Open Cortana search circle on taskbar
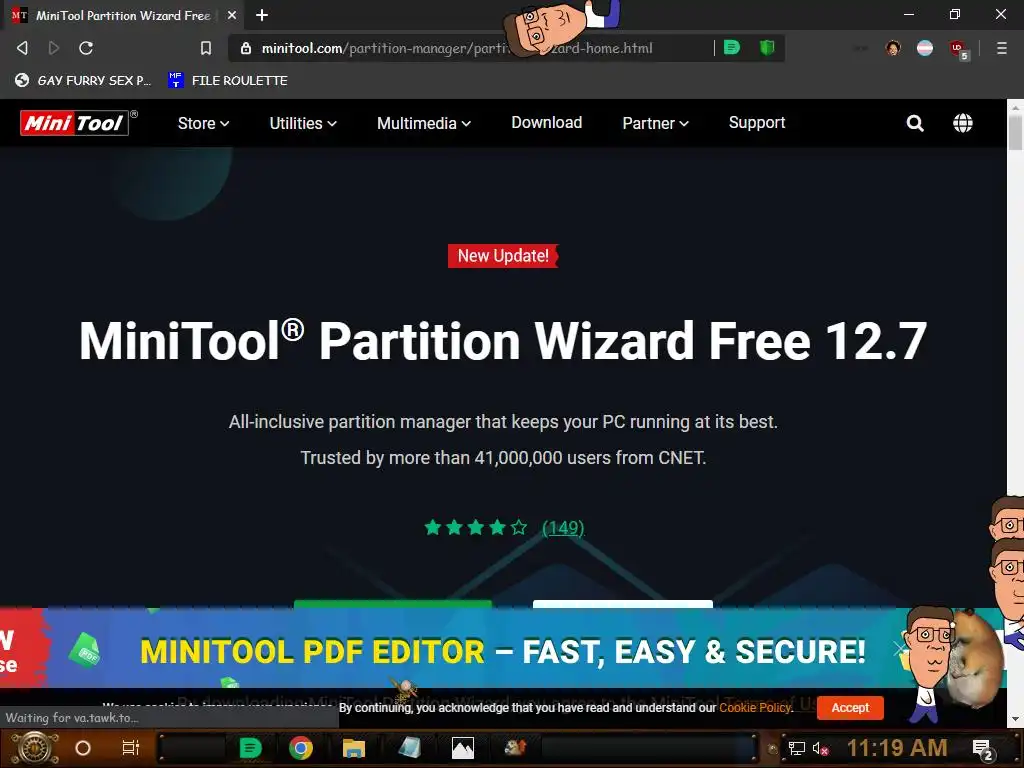This screenshot has width=1024, height=768. click(83, 748)
